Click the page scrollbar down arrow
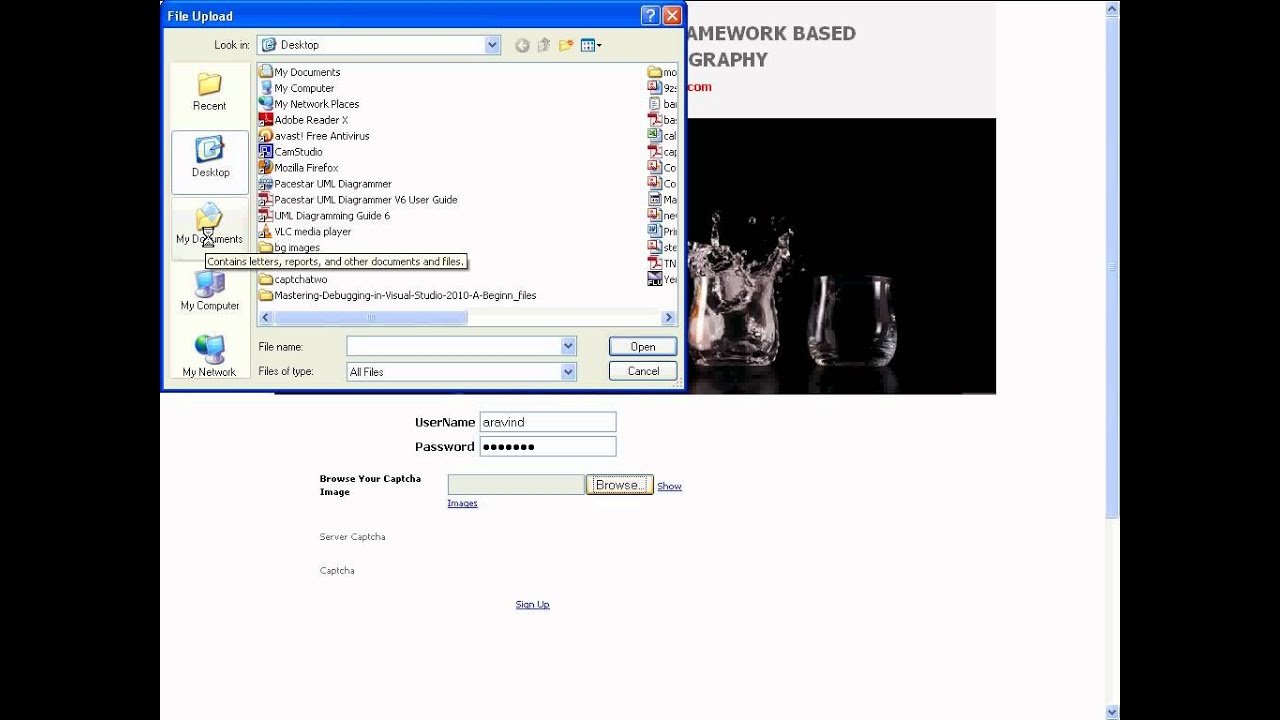 point(1112,712)
